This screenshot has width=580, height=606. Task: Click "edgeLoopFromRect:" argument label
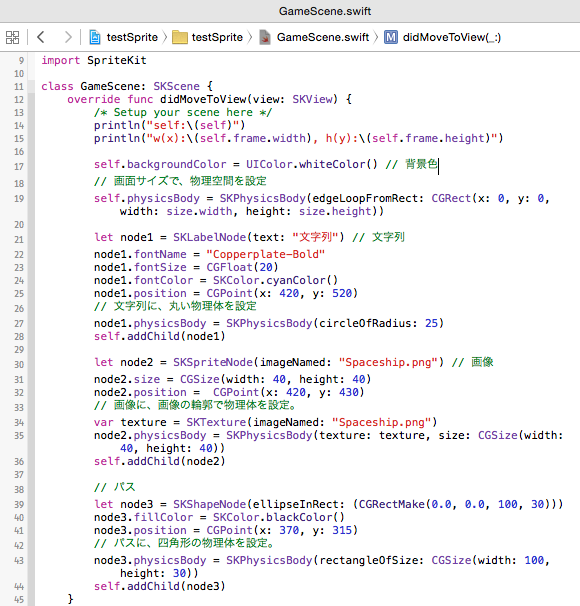368,198
